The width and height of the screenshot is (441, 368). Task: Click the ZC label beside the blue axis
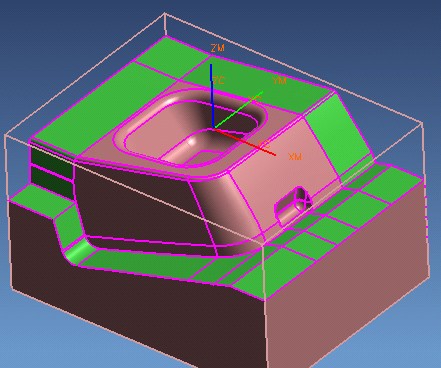click(219, 80)
